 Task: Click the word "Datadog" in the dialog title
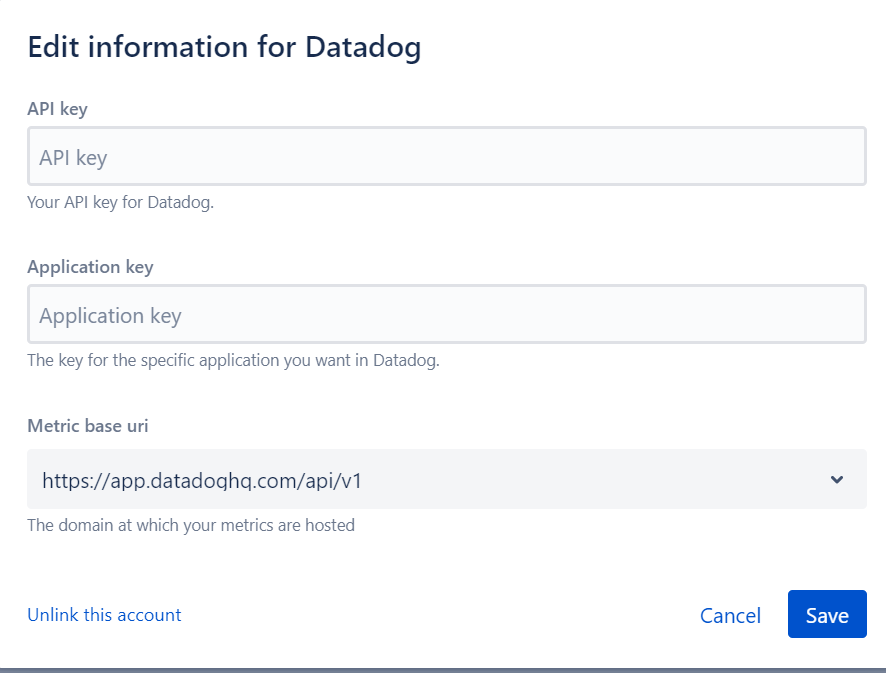point(362,47)
